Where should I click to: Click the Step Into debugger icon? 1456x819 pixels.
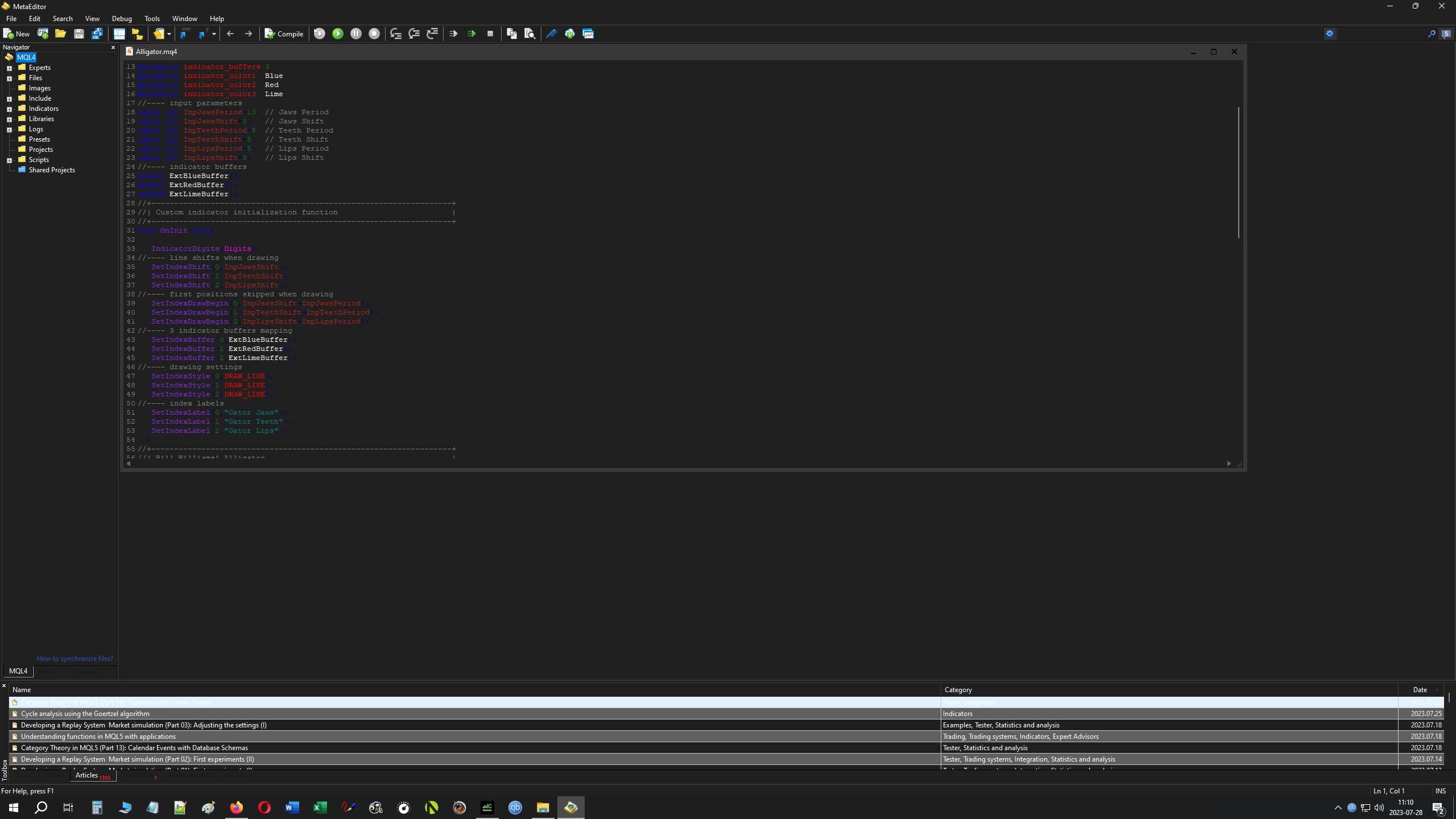click(x=396, y=34)
